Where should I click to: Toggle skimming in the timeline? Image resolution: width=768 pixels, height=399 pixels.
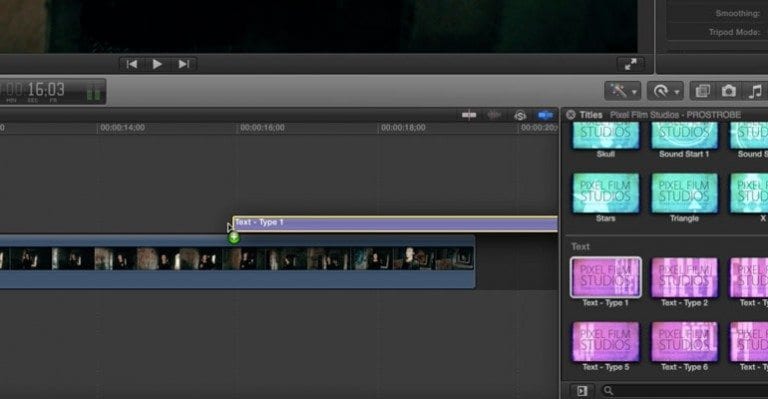pos(469,115)
